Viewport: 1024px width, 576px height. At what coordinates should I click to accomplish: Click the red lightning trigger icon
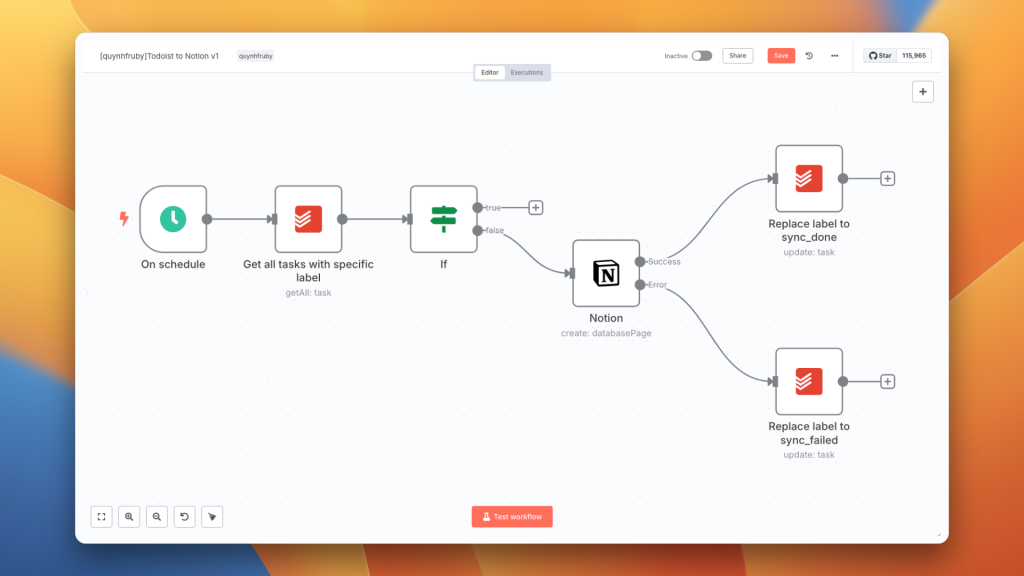click(x=124, y=219)
